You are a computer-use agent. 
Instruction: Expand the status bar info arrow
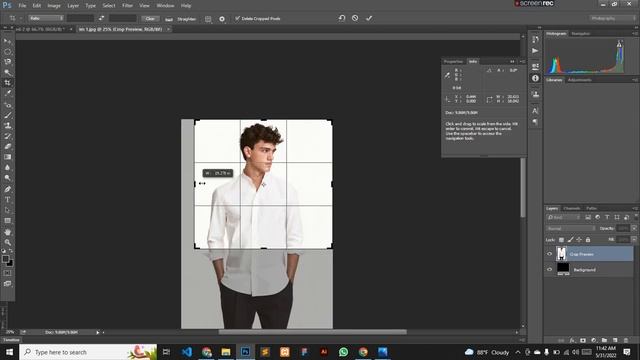pos(98,332)
